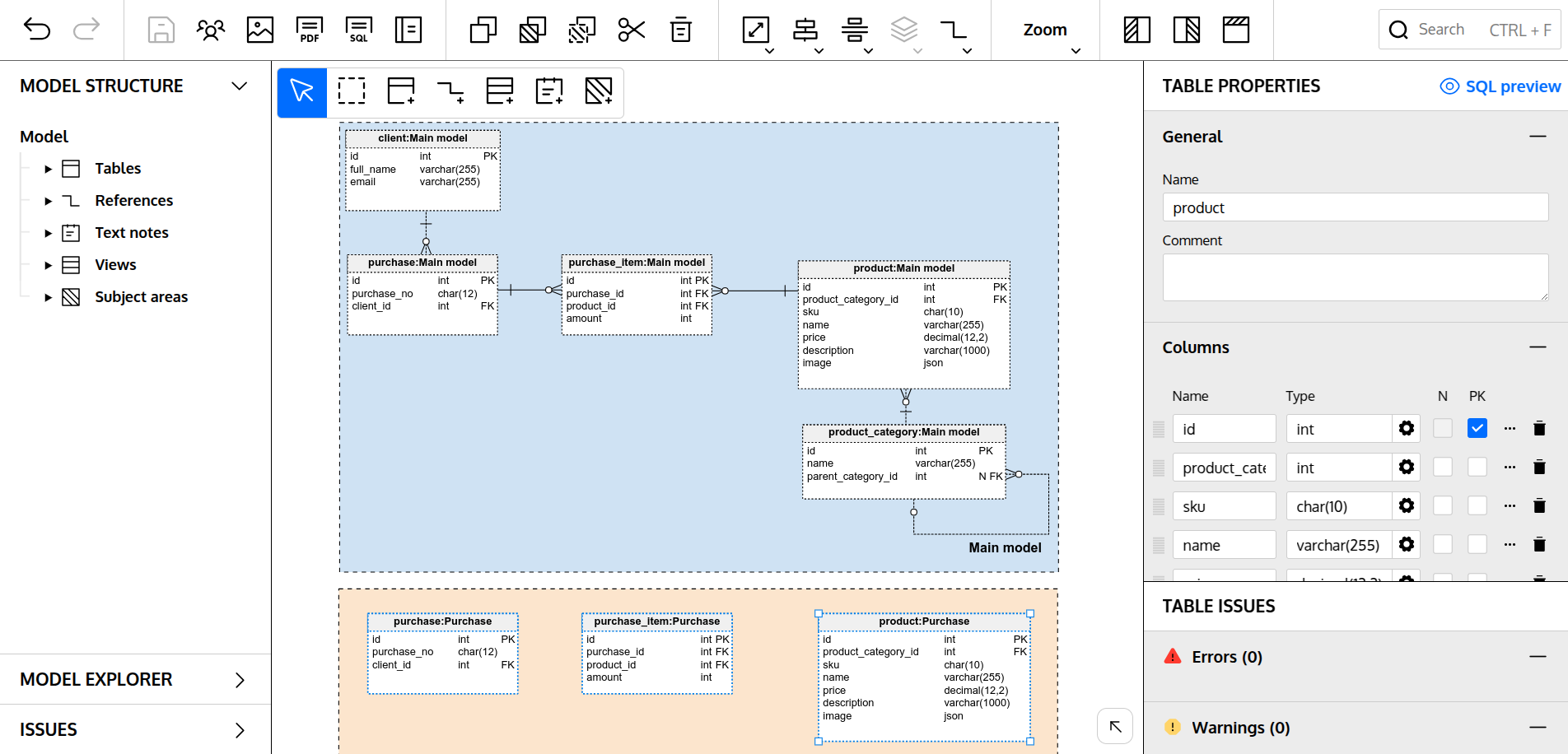Screen dimensions: 1568x754
Task: Check the PK checkbox for sku column
Action: (x=1477, y=505)
